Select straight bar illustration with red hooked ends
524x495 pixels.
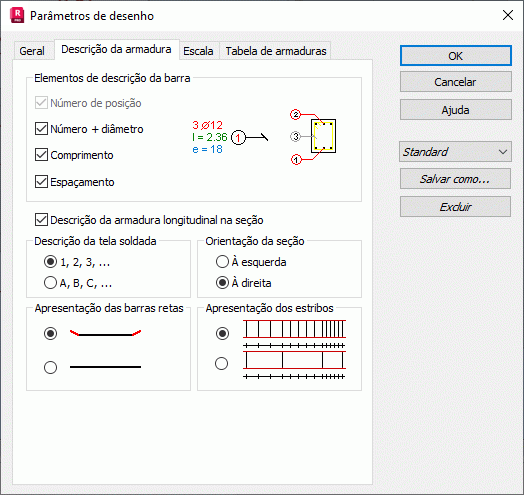coord(105,333)
